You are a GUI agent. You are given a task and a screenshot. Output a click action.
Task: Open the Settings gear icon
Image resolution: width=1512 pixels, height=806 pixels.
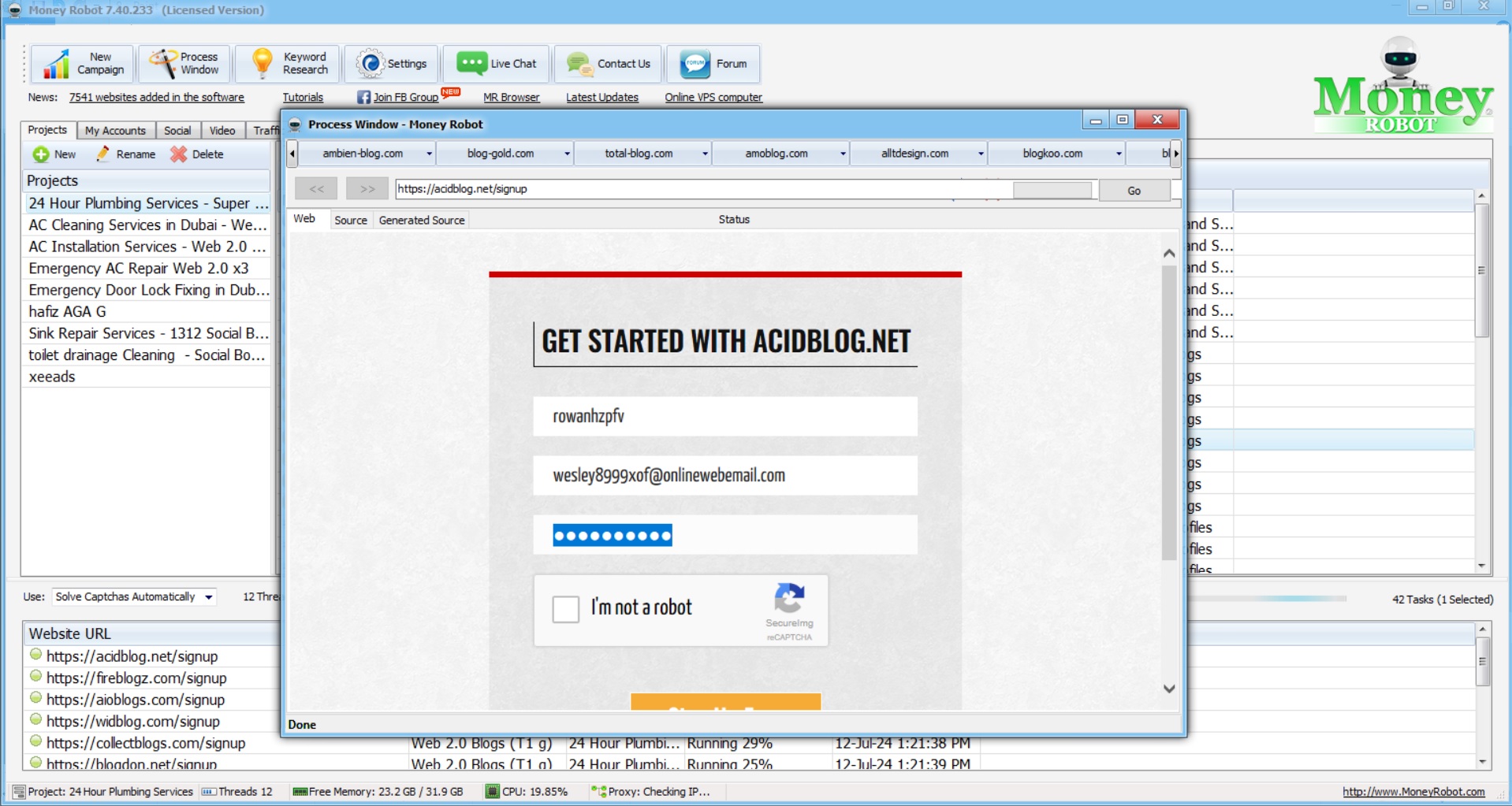coord(370,64)
